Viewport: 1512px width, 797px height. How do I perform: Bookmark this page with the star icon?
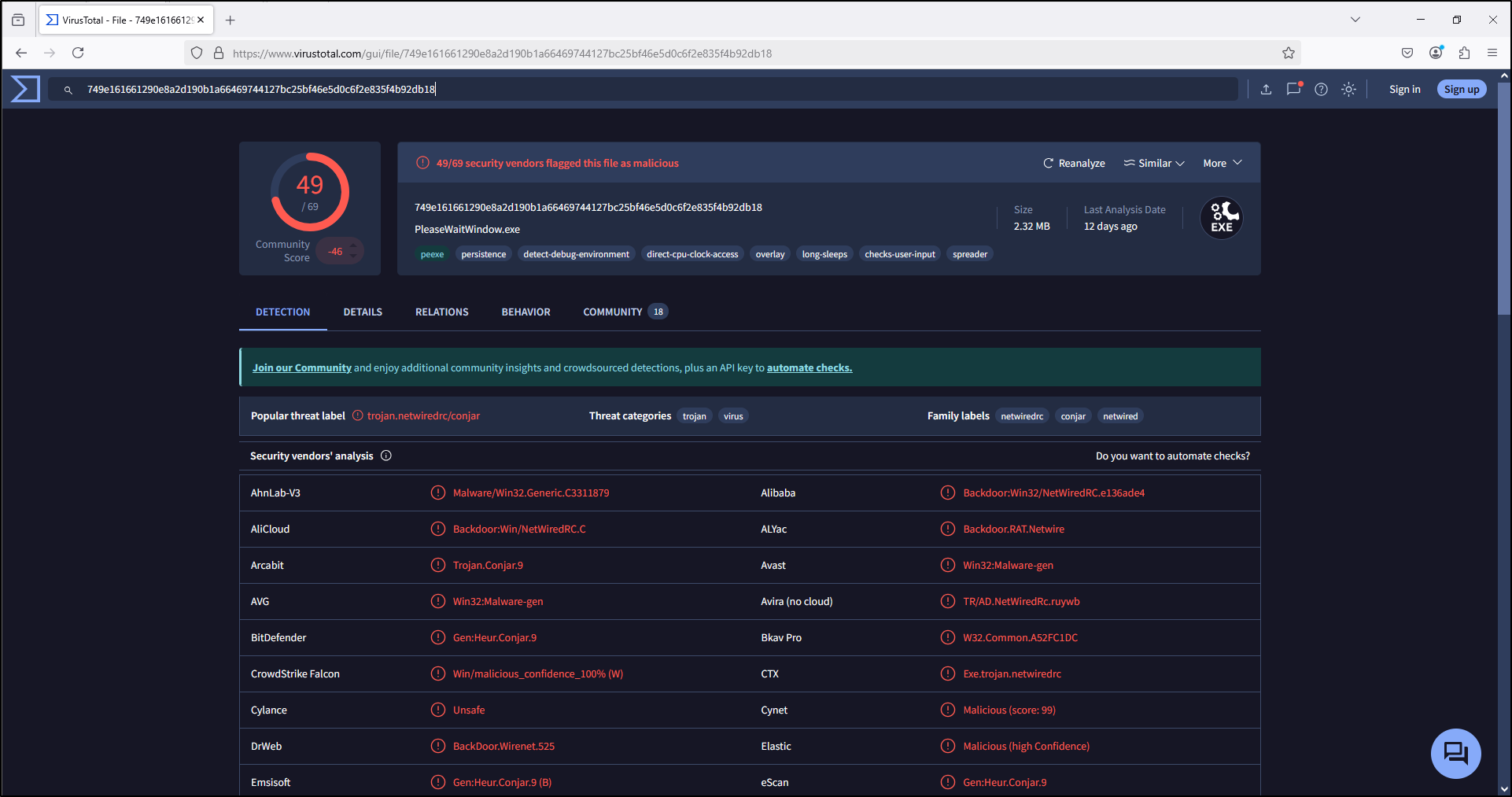click(x=1289, y=53)
